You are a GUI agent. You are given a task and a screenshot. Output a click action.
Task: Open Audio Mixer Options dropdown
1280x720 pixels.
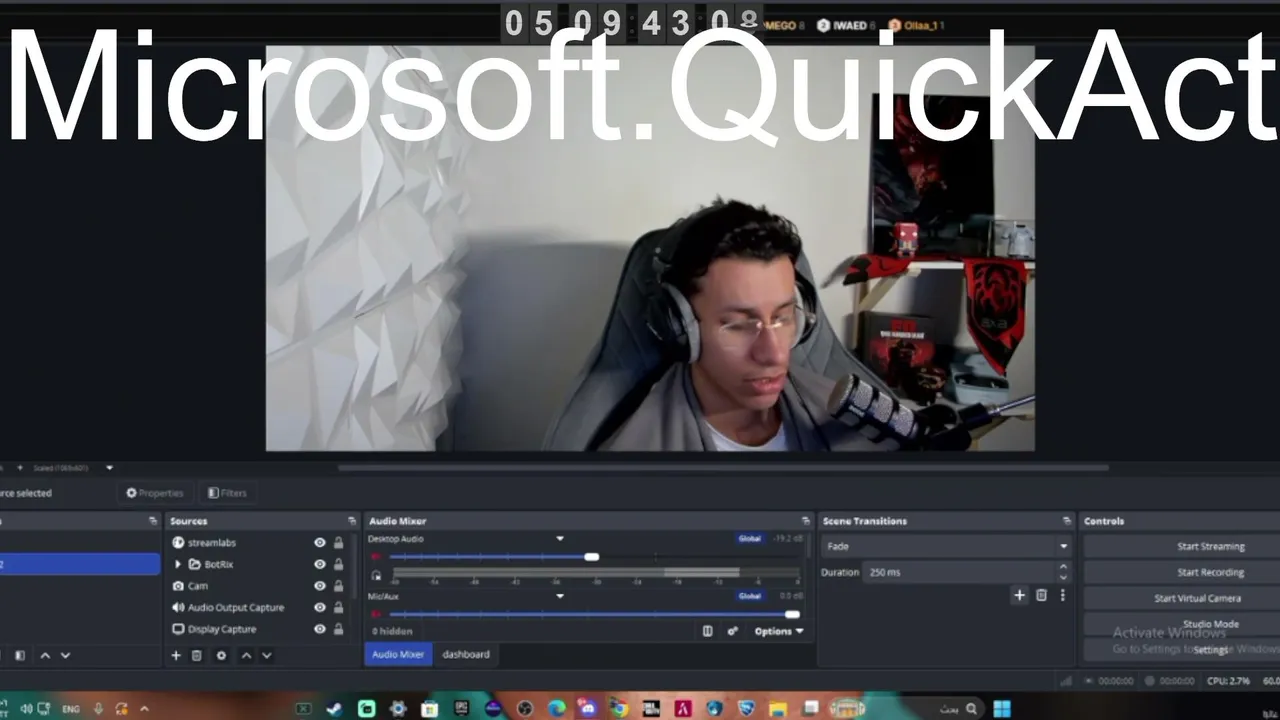pyautogui.click(x=779, y=631)
